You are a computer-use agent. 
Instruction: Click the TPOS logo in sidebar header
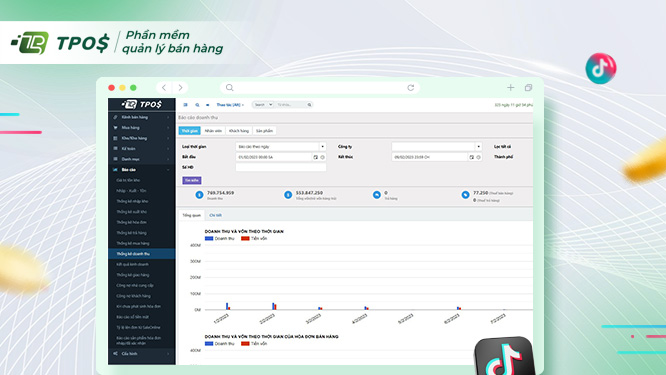(x=141, y=104)
